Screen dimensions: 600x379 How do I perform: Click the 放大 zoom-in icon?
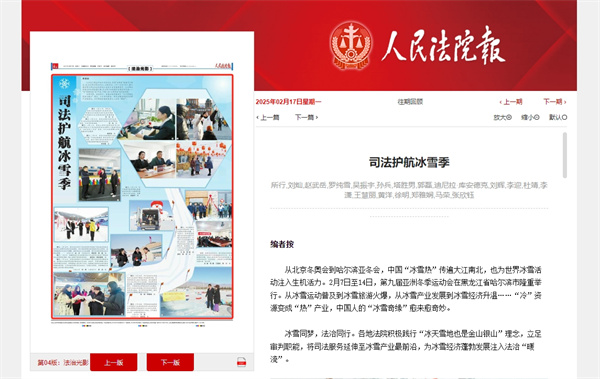click(509, 117)
